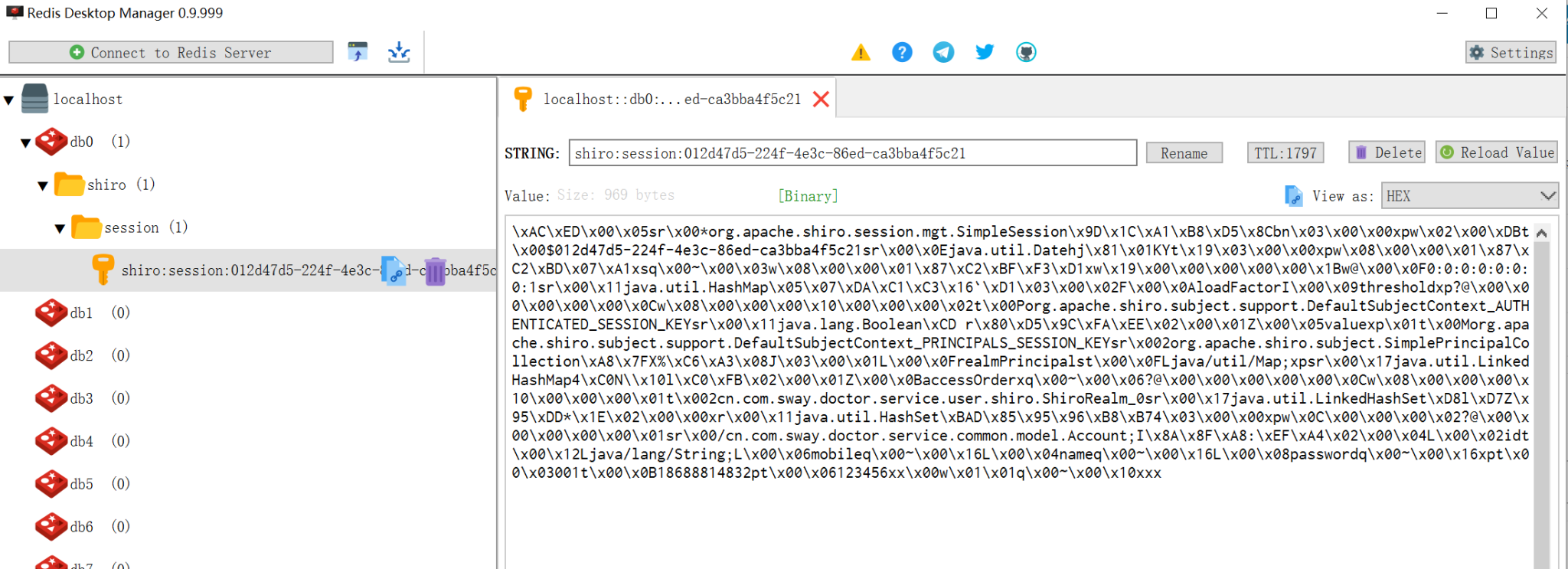Open the Telegram channel icon
Viewport: 1568px width, 569px height.
(x=943, y=52)
